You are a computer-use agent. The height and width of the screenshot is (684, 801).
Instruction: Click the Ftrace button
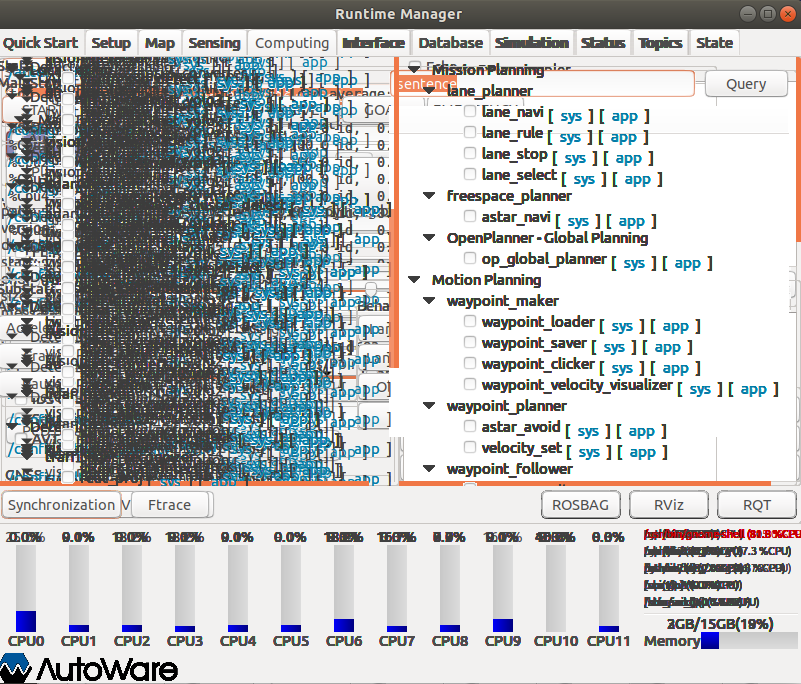coord(170,505)
